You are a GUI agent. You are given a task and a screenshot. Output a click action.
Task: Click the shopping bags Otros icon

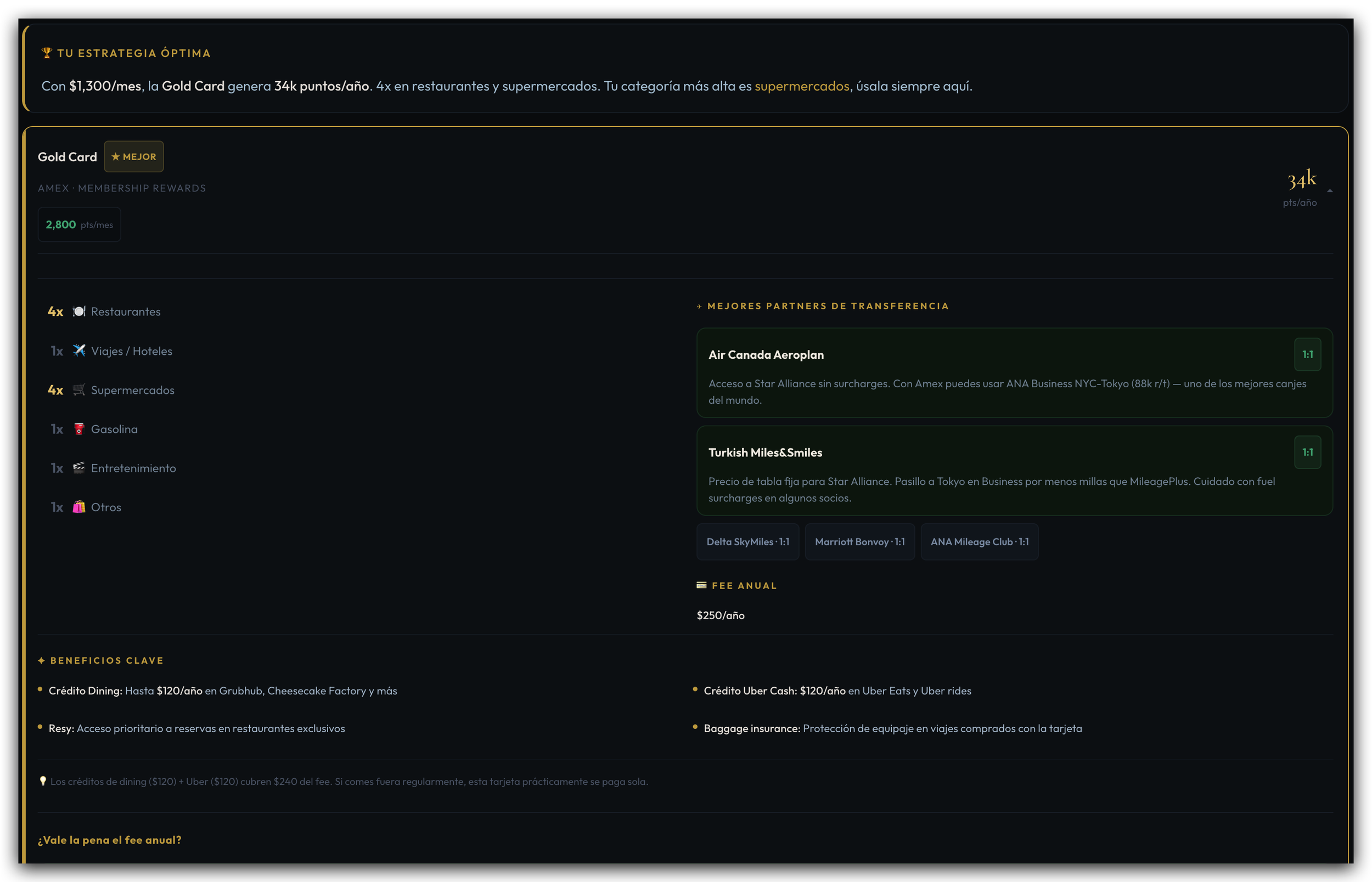pos(79,507)
